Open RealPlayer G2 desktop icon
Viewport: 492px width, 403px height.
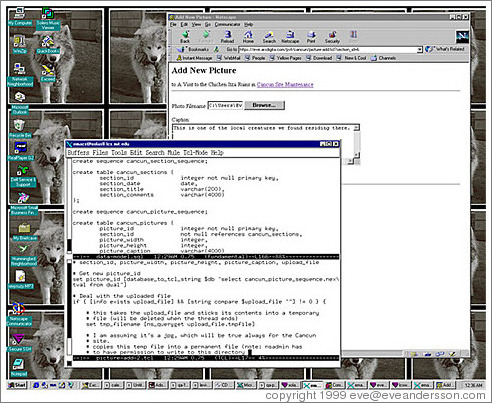(21, 151)
